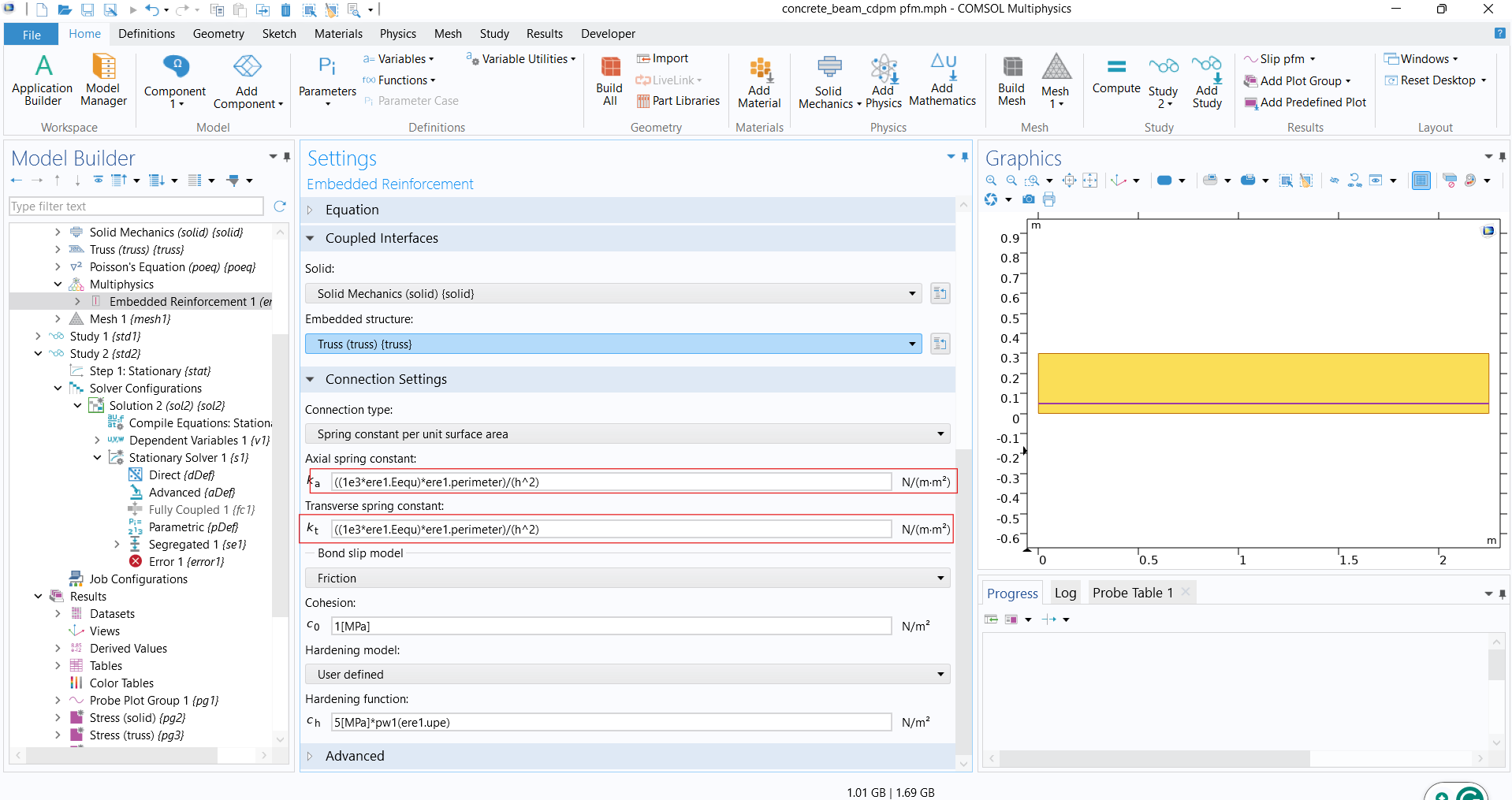Open the Log tab

(1065, 593)
